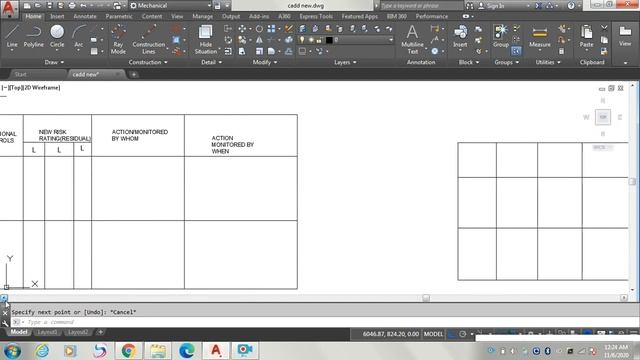Open the AutoCAD application menu

click(x=9, y=8)
